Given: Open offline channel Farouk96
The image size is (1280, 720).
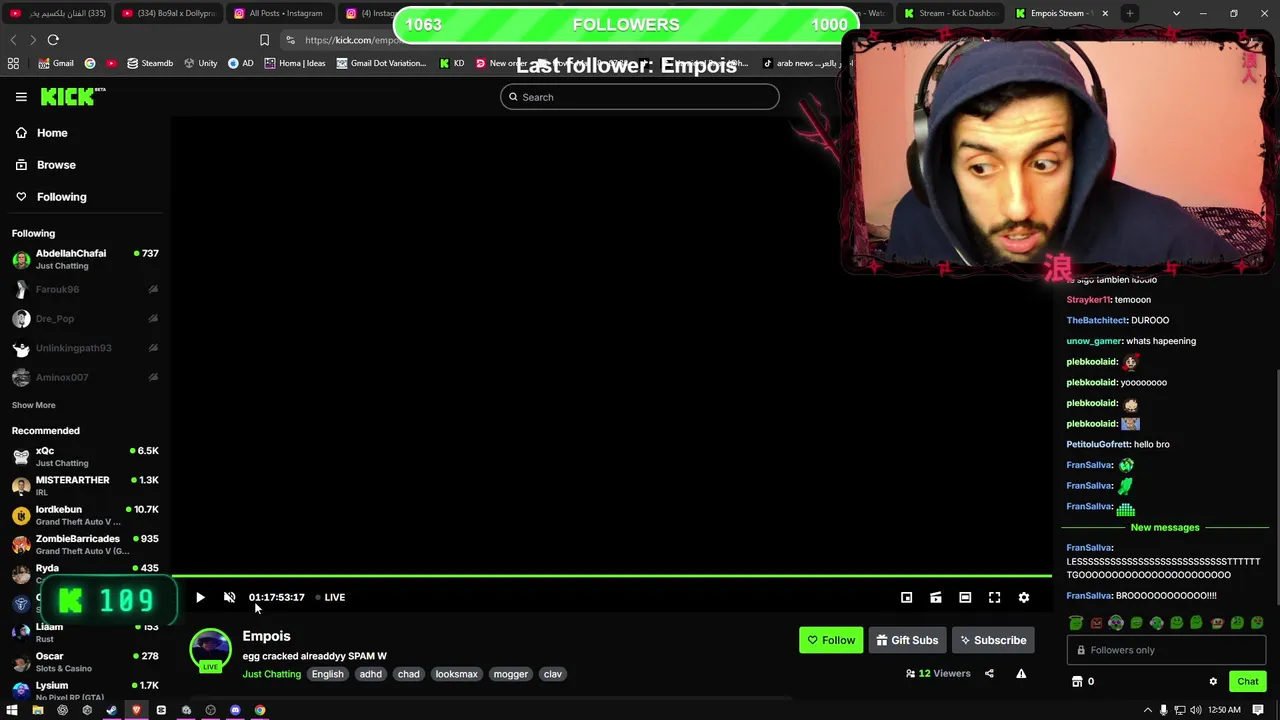Looking at the screenshot, I should [85, 289].
